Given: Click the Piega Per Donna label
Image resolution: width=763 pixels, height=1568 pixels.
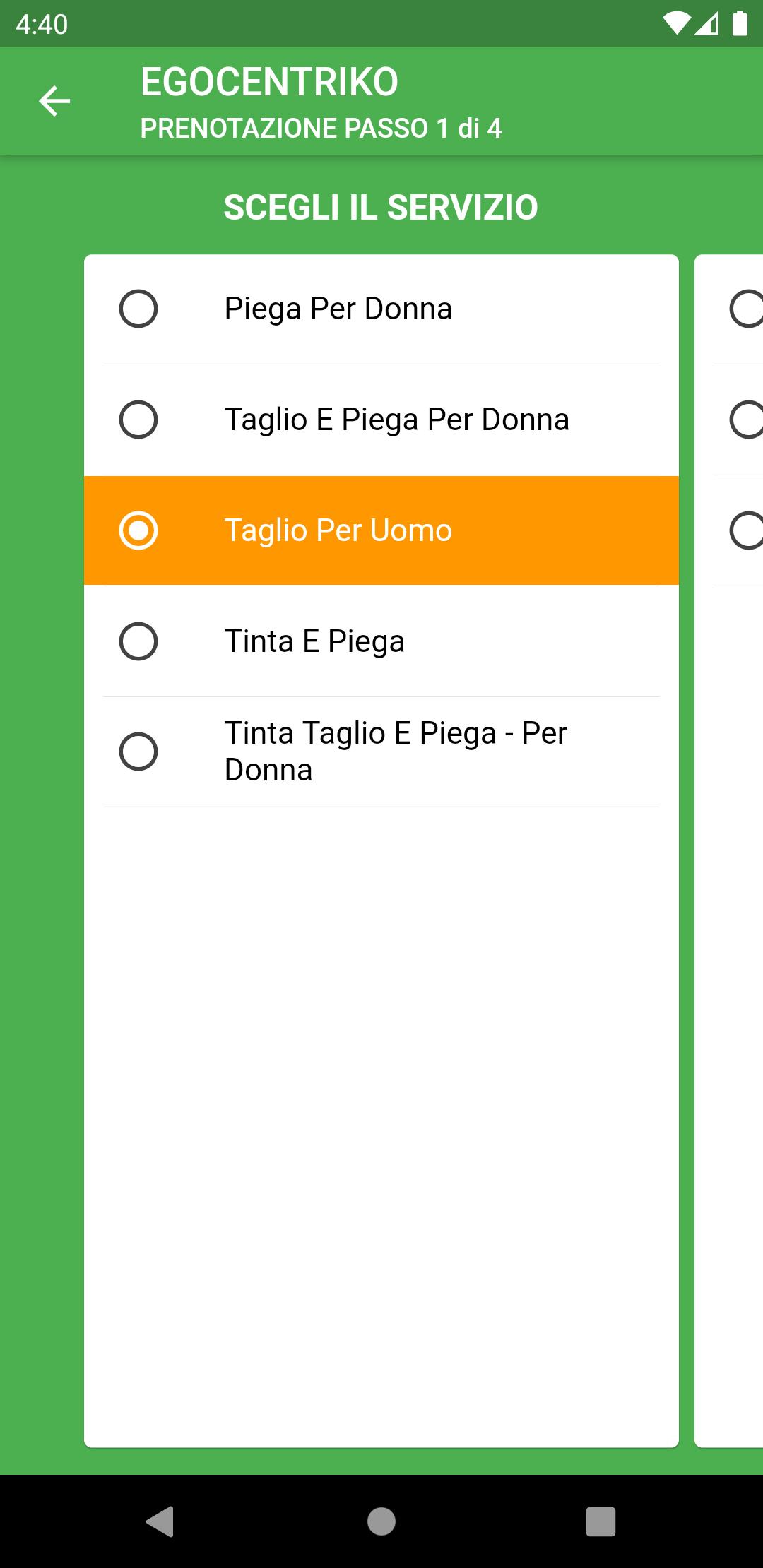Looking at the screenshot, I should [x=338, y=309].
